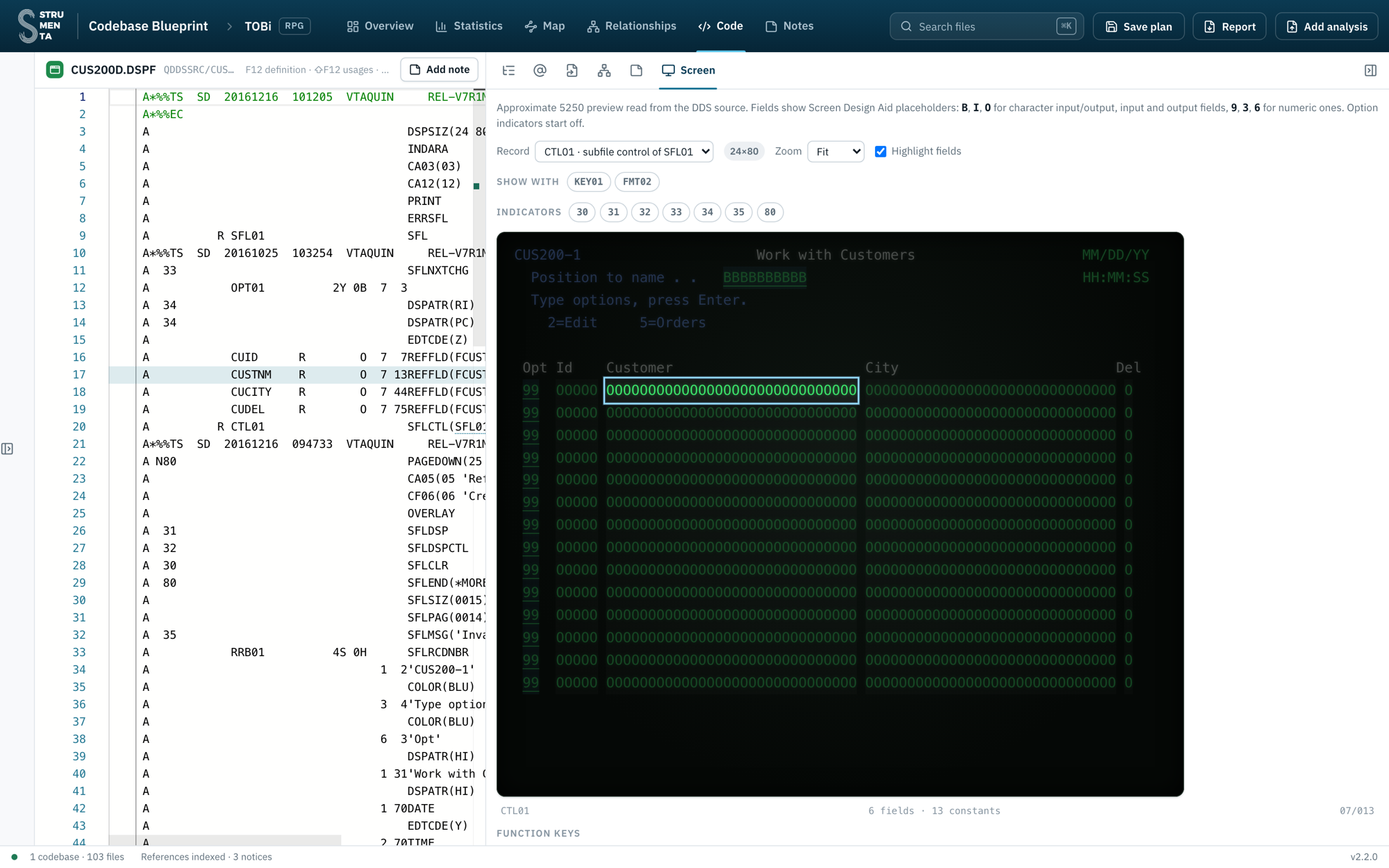The width and height of the screenshot is (1389, 868).
Task: Switch to the Screen tab
Action: pos(688,70)
